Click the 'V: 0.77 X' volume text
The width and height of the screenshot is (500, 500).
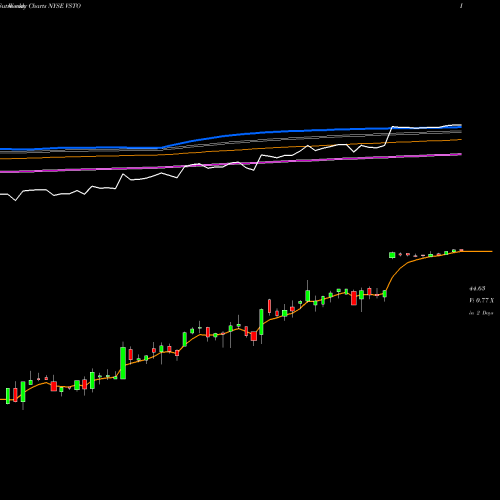tap(481, 301)
